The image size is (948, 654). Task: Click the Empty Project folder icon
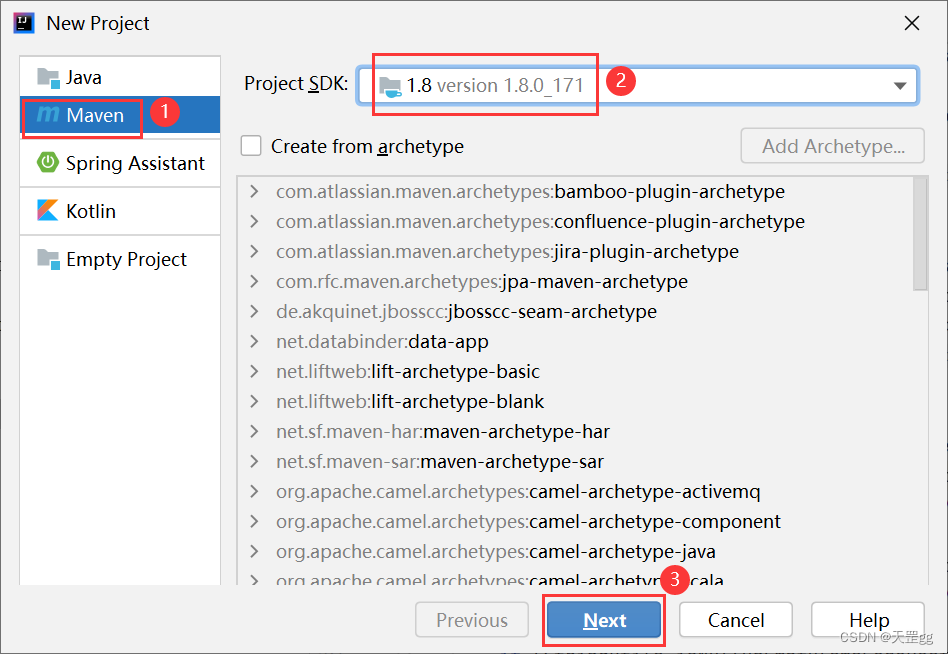47,259
